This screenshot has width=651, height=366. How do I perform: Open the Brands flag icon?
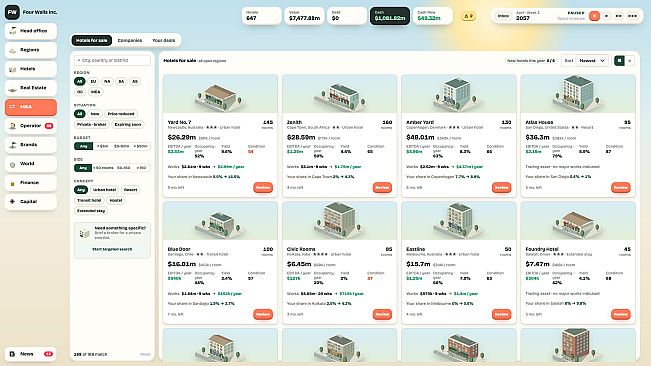coord(13,145)
